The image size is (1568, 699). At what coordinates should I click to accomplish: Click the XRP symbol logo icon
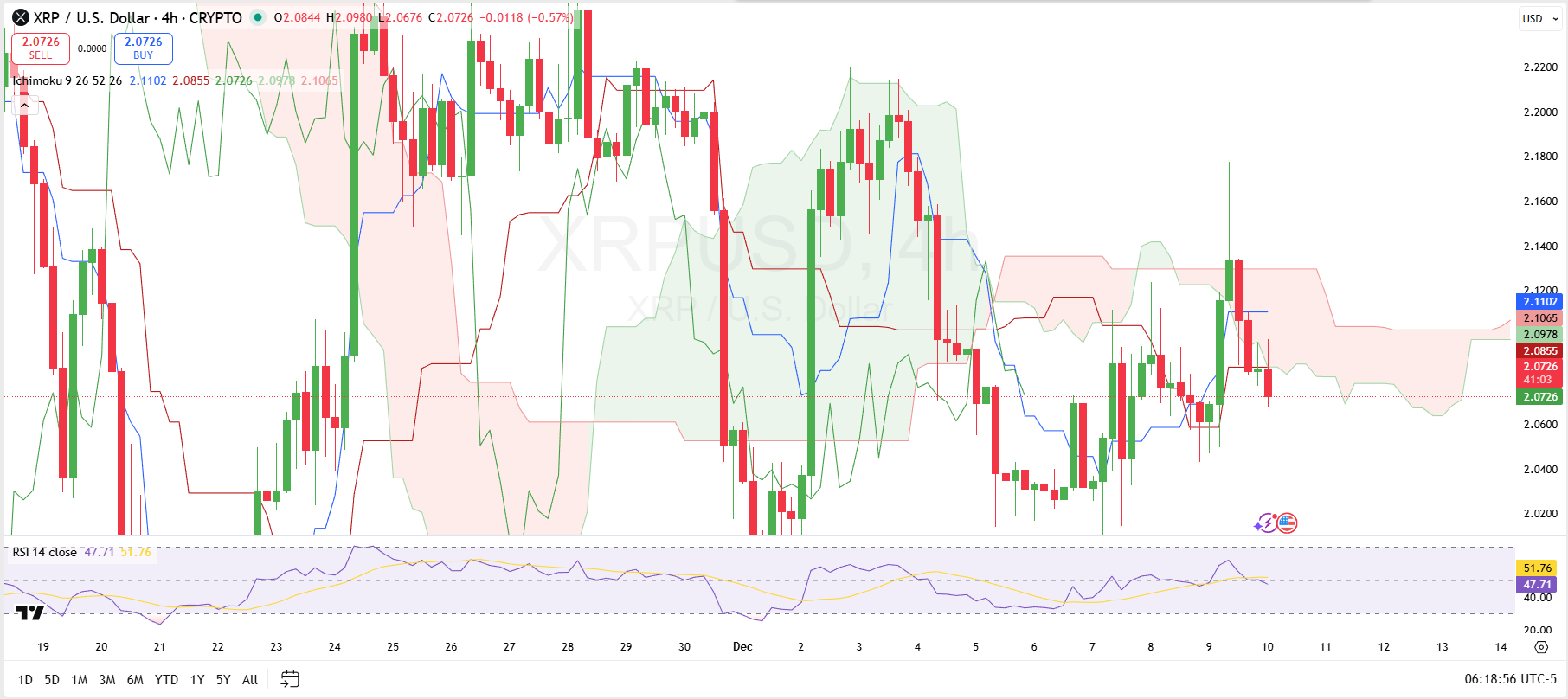21,17
